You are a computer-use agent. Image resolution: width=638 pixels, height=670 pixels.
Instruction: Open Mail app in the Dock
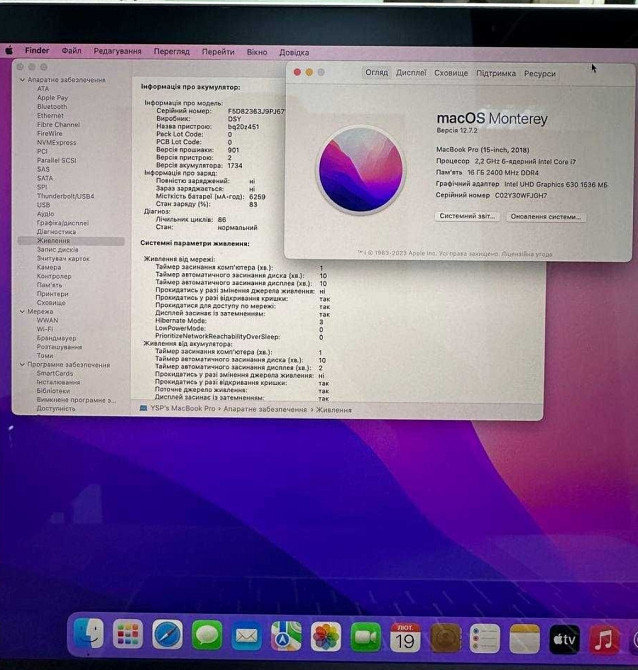point(246,636)
